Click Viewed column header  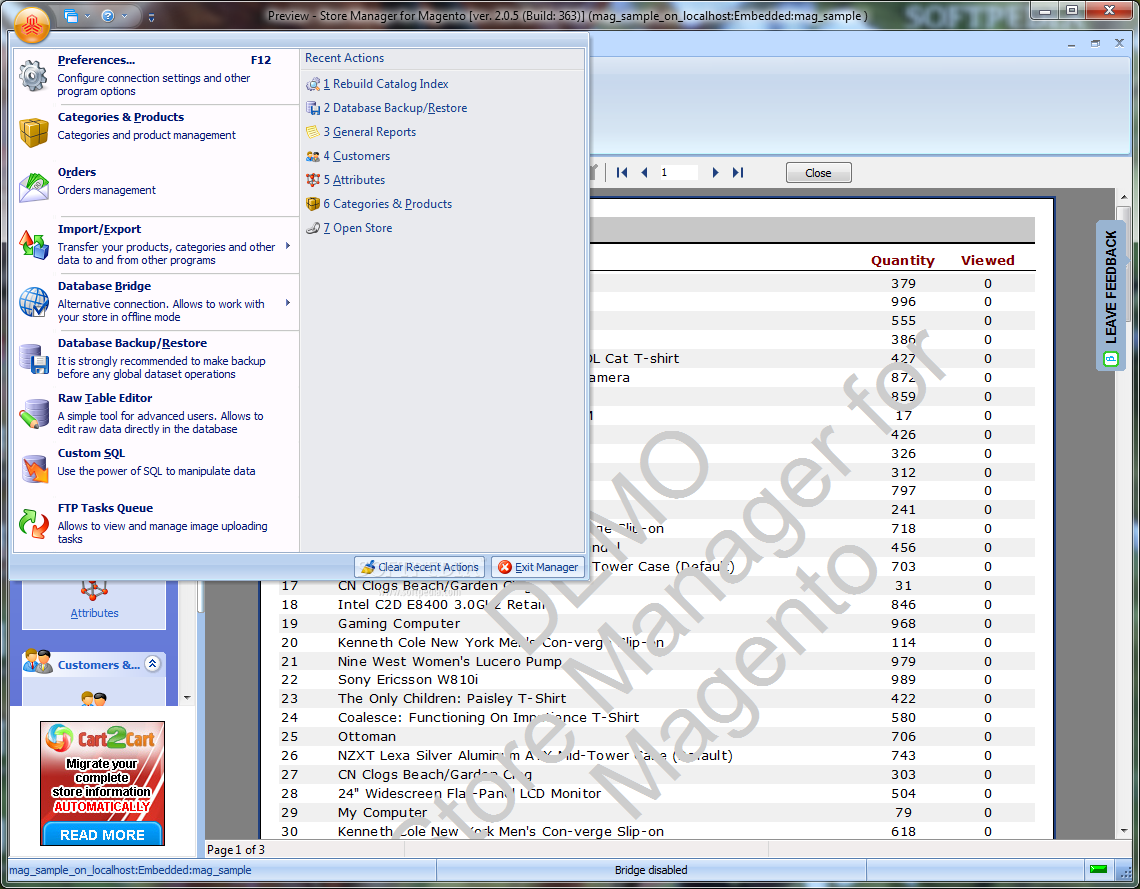pyautogui.click(x=987, y=260)
